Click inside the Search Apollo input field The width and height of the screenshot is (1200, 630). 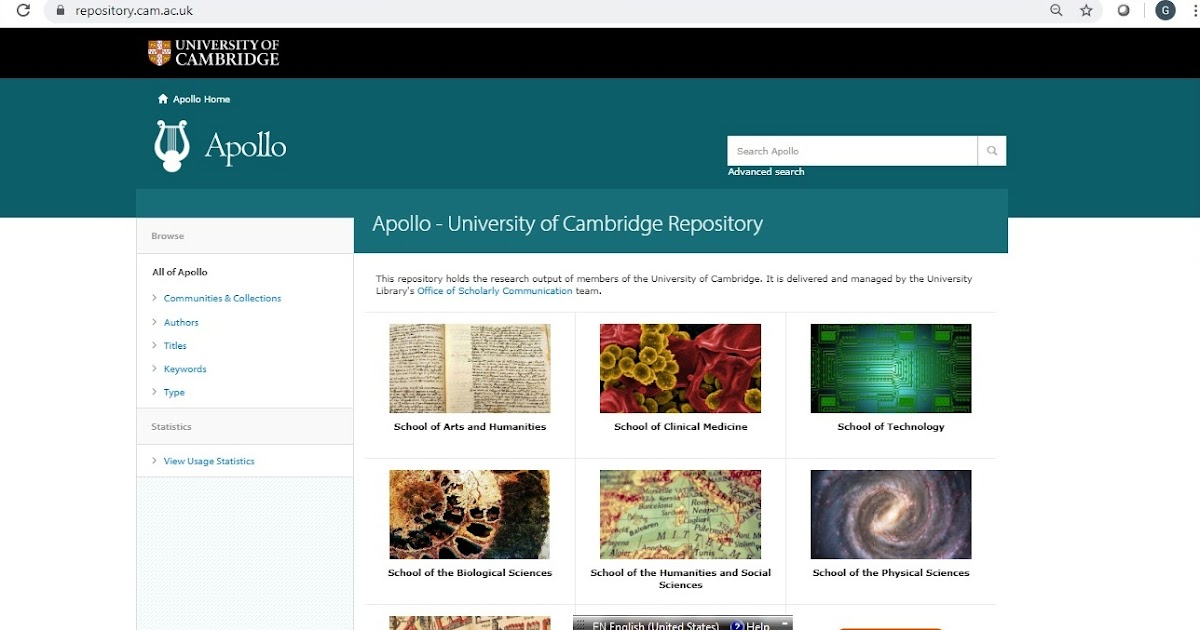click(850, 150)
